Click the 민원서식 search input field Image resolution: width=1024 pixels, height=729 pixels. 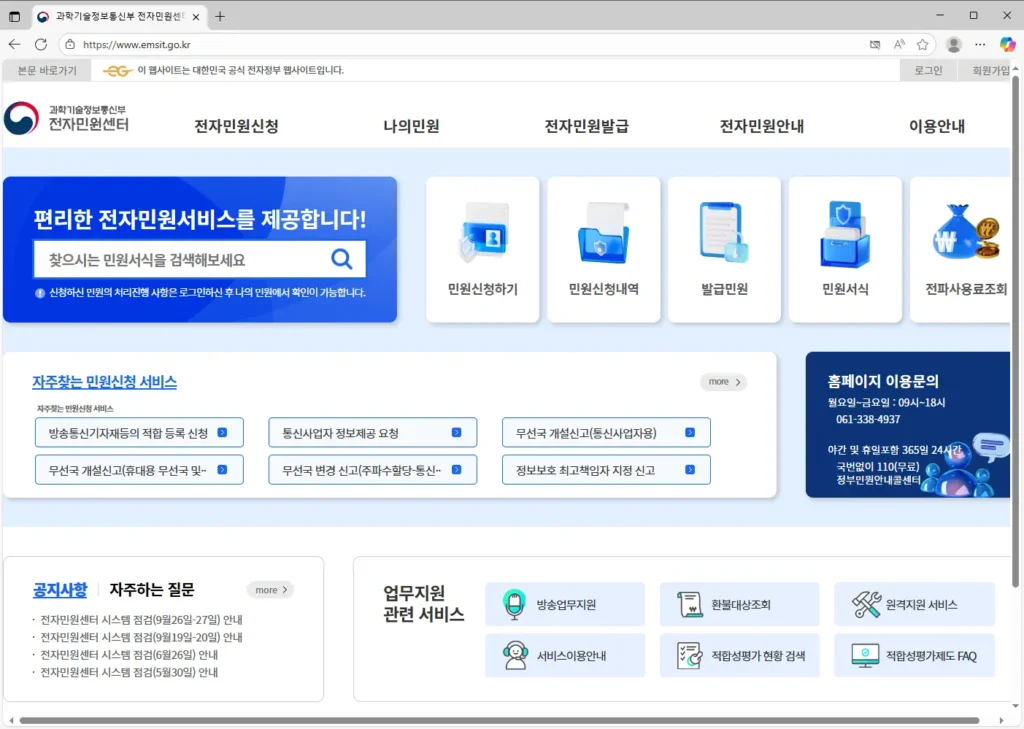coord(180,259)
